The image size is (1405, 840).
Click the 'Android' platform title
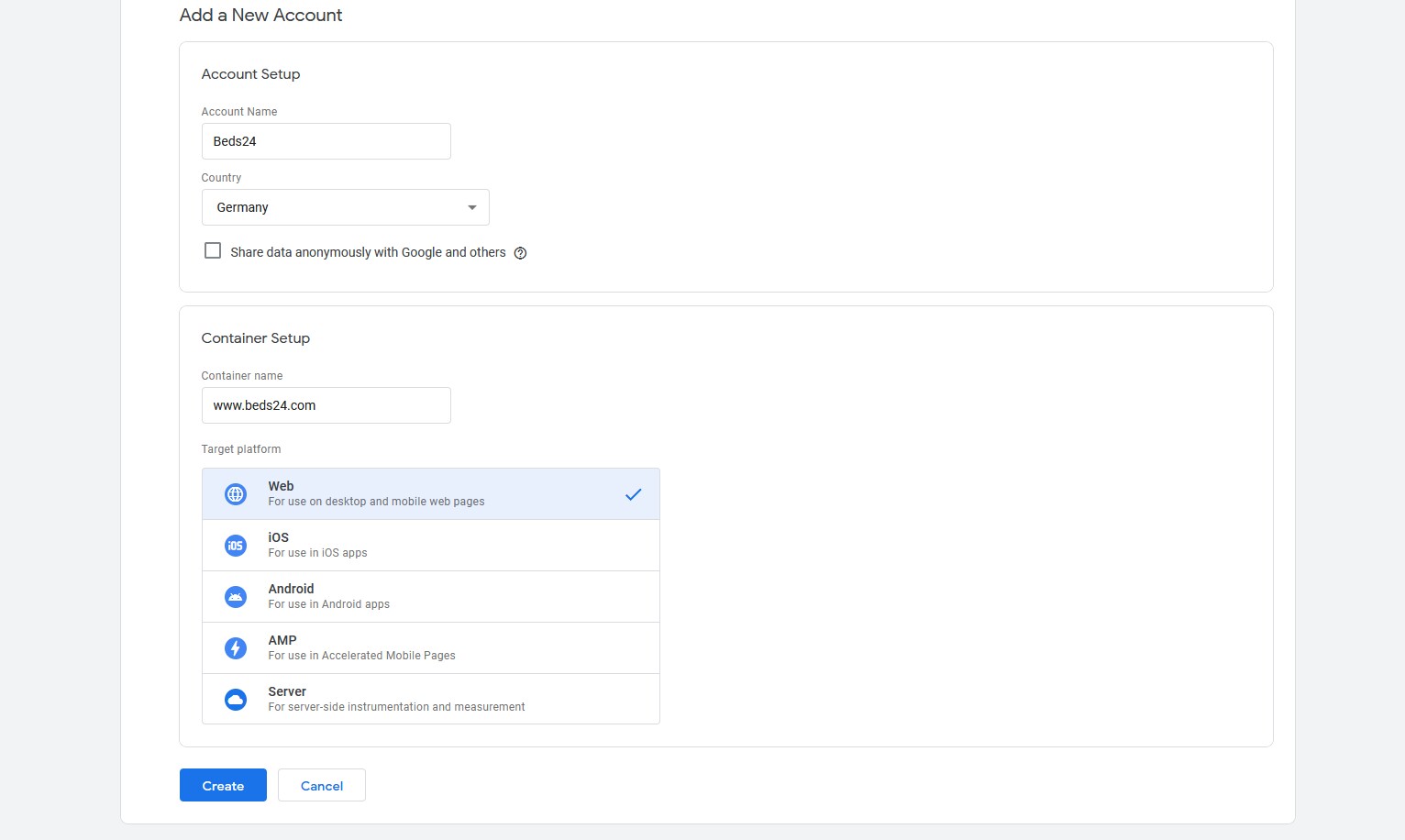[x=291, y=589]
